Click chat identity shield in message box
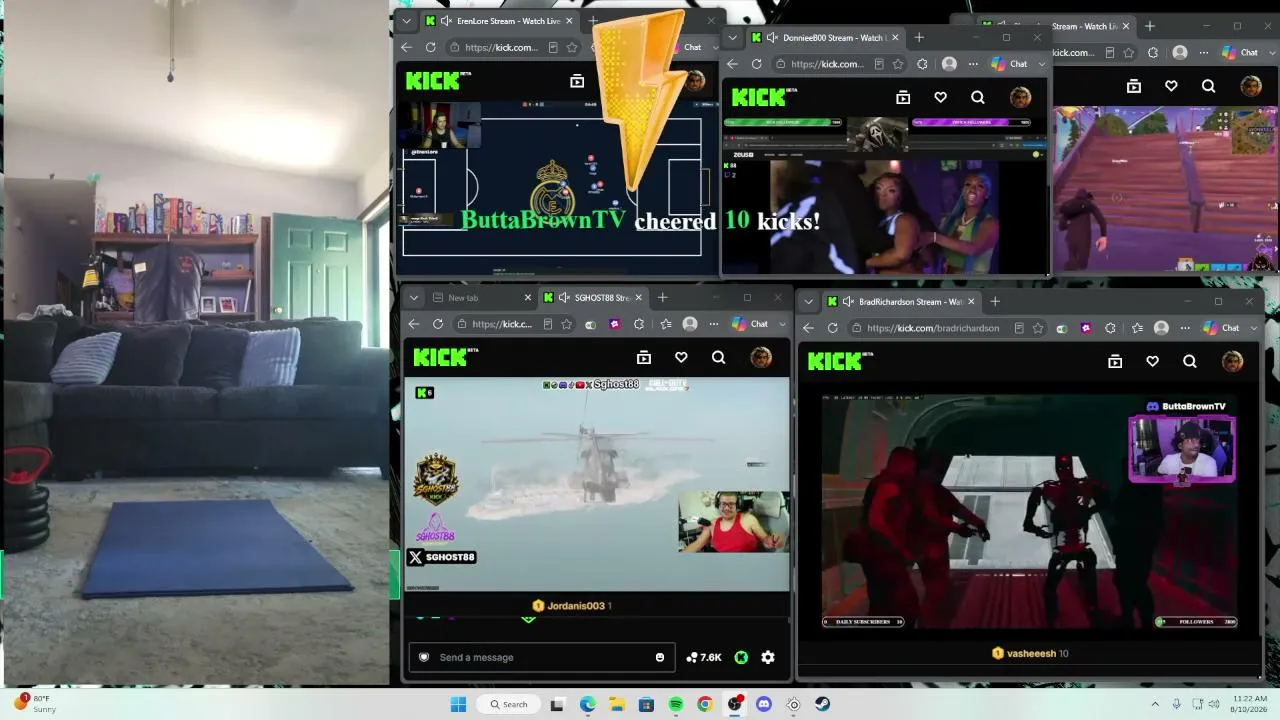 click(x=424, y=657)
